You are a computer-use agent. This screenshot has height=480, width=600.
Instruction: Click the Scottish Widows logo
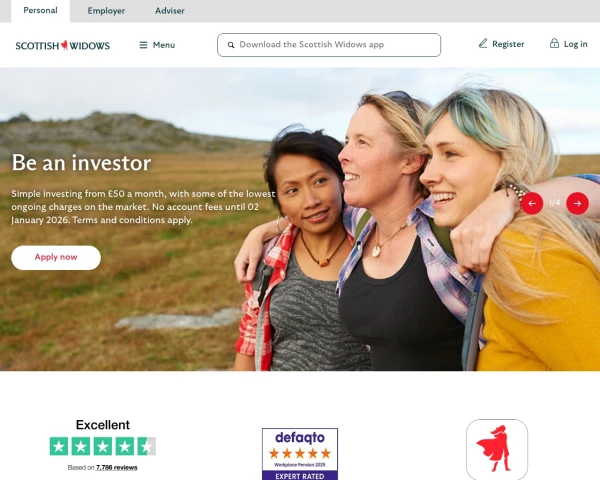(x=63, y=45)
